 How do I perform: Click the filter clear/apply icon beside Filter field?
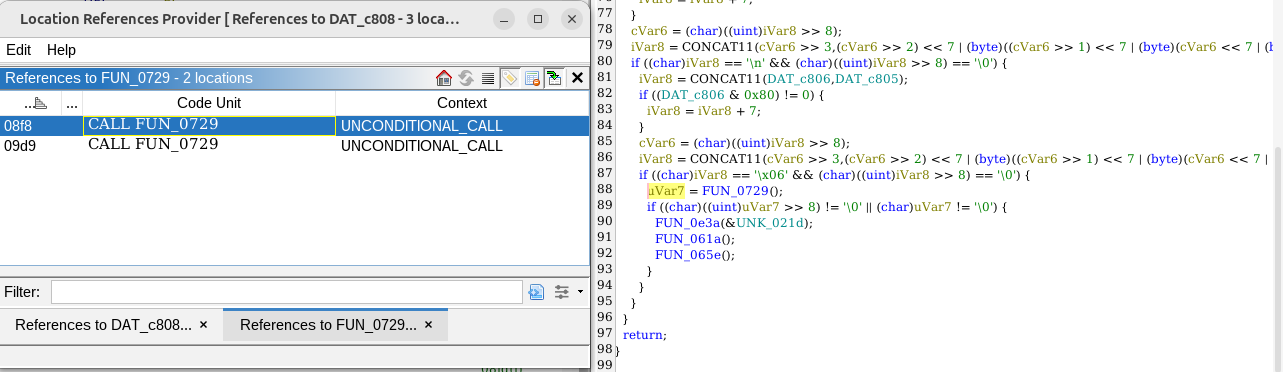point(536,292)
